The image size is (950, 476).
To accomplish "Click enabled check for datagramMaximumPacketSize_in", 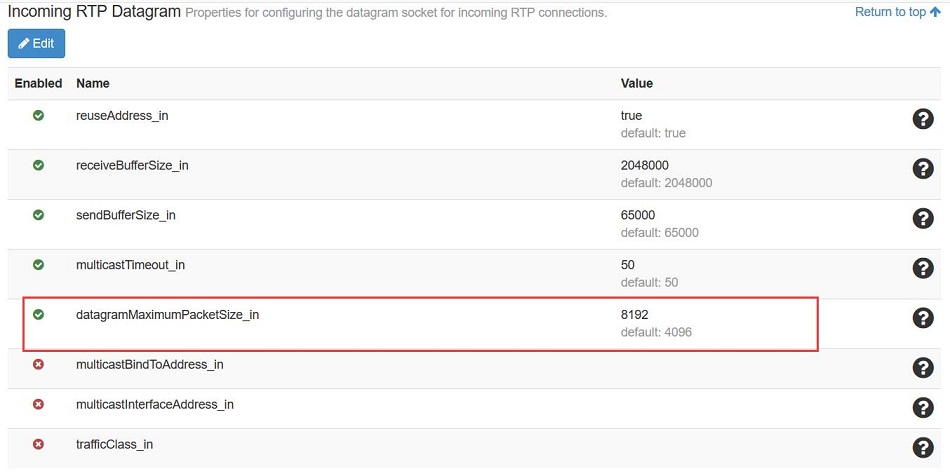I will click(x=38, y=314).
